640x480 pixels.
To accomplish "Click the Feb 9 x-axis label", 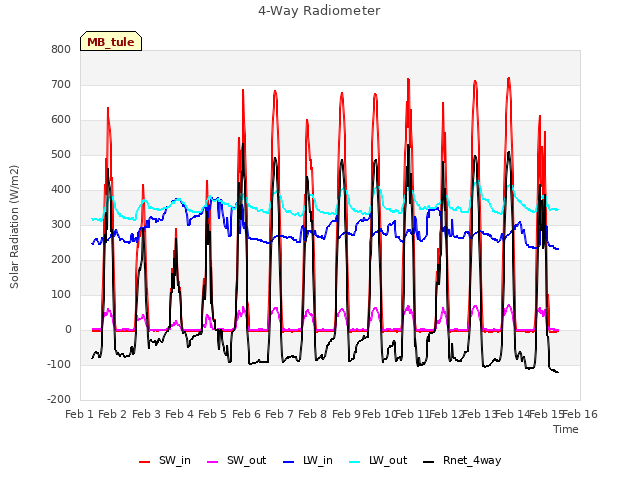I will click(346, 414).
